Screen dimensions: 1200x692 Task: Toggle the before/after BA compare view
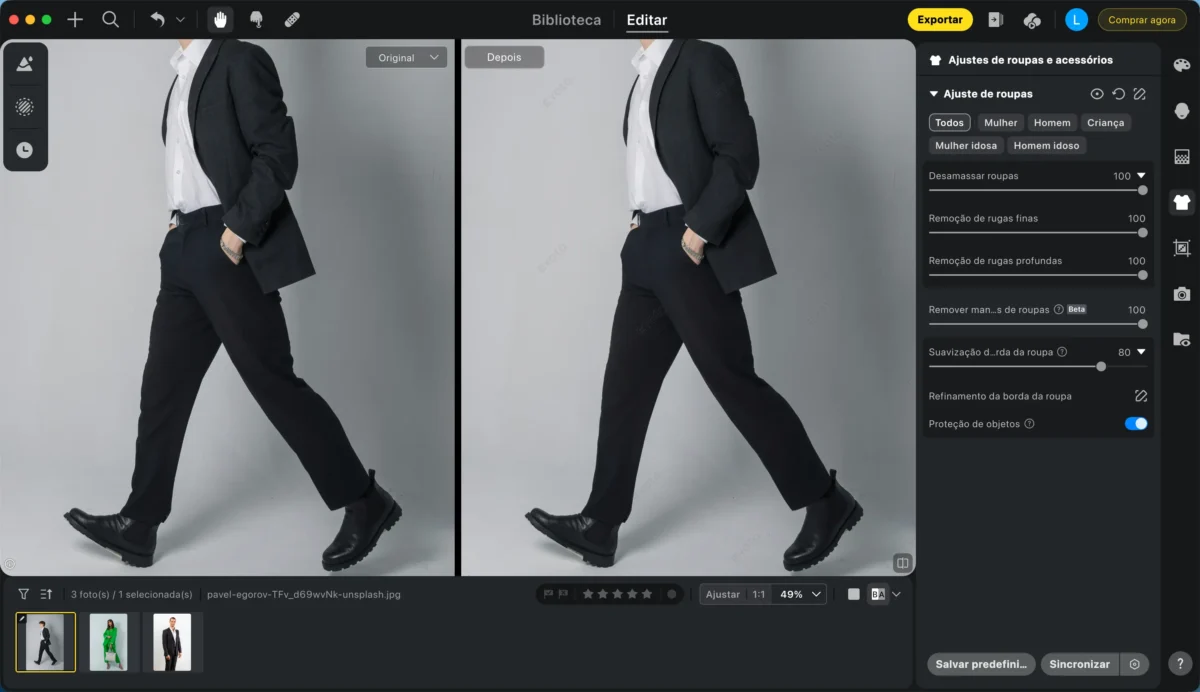878,594
